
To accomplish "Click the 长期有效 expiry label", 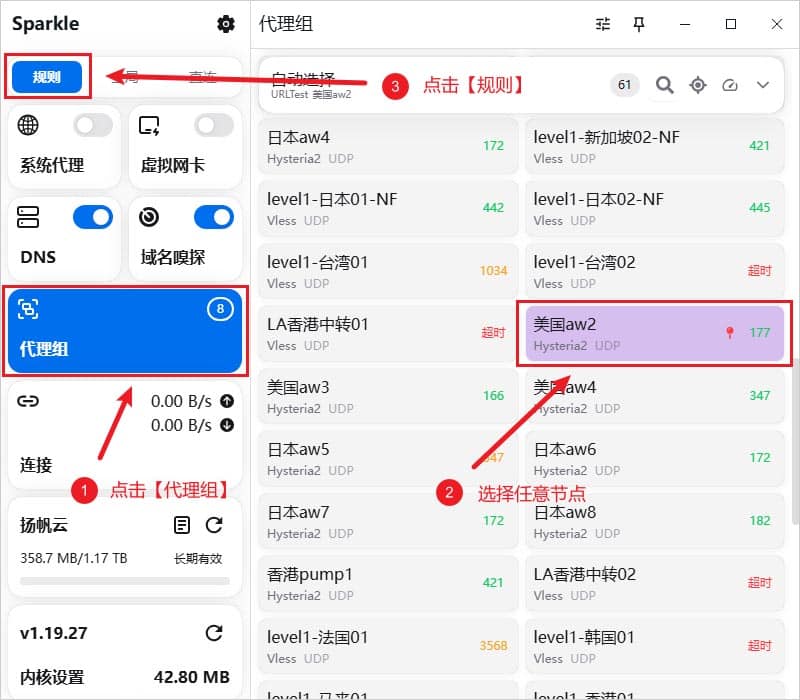I will tap(198, 559).
